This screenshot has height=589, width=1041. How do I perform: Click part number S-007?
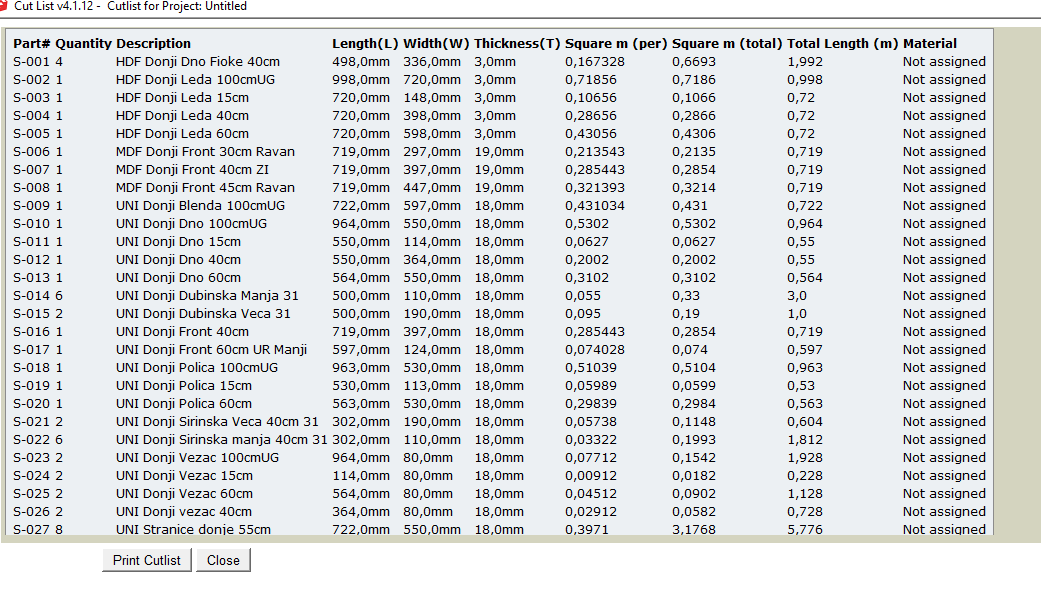(x=31, y=169)
